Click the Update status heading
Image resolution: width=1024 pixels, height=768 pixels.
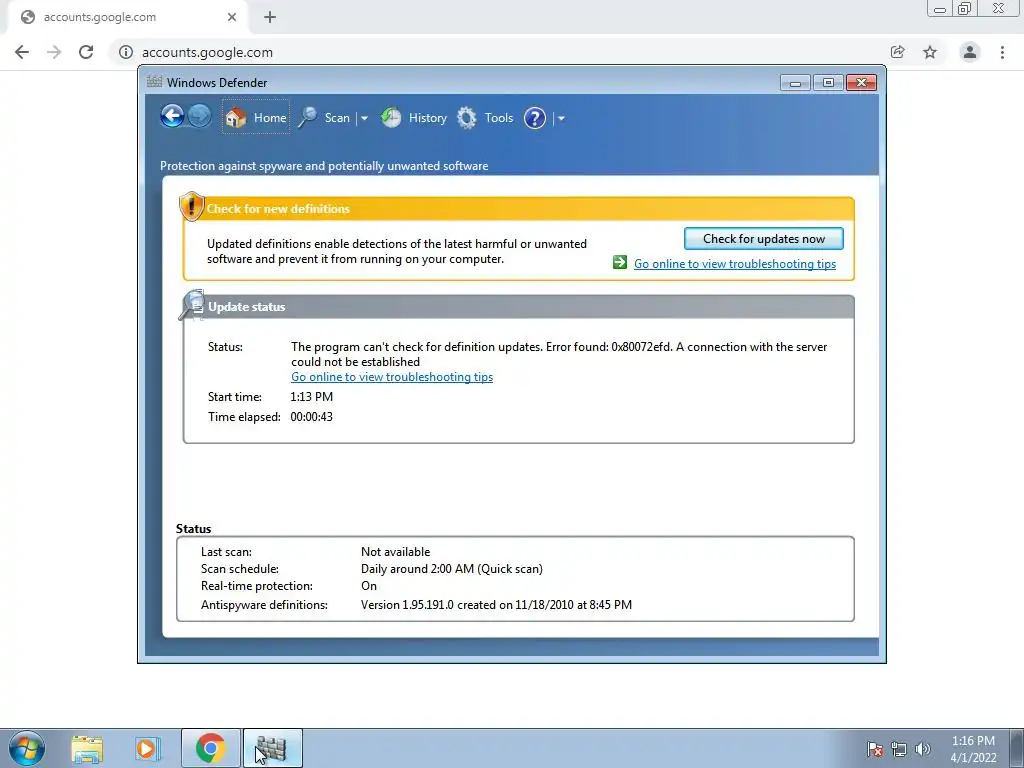click(247, 307)
